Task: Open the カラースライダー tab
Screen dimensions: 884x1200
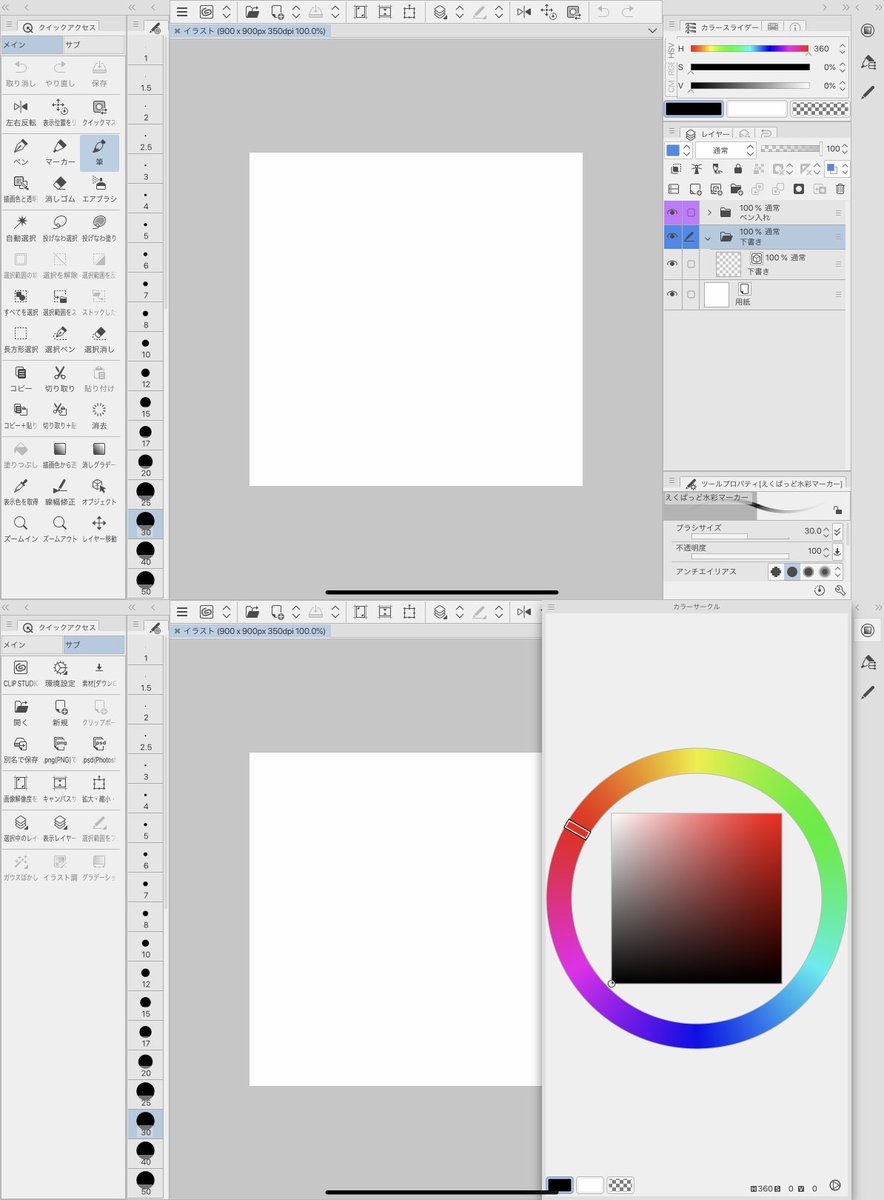Action: point(720,26)
